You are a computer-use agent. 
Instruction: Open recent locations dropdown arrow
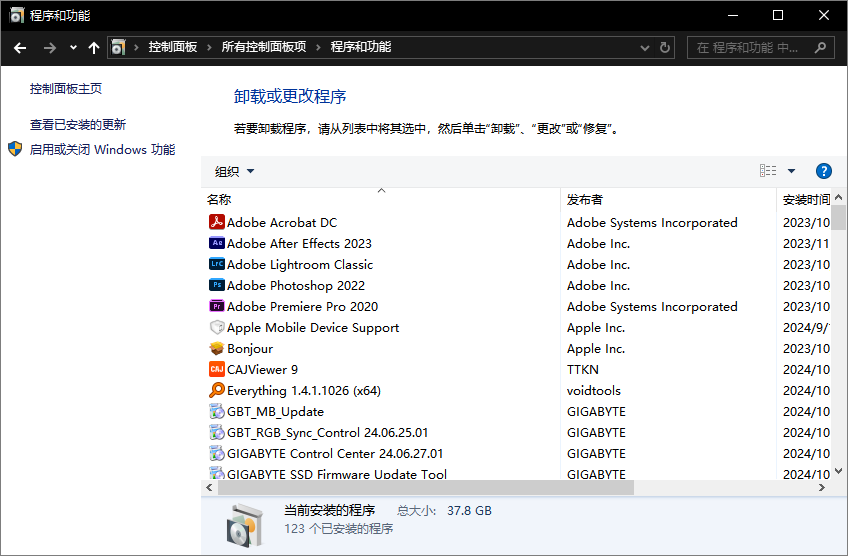point(73,48)
